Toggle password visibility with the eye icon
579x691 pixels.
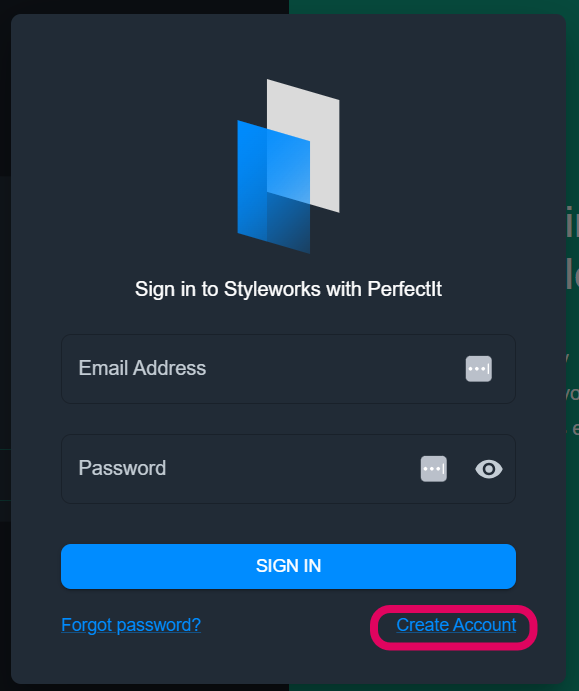[489, 469]
